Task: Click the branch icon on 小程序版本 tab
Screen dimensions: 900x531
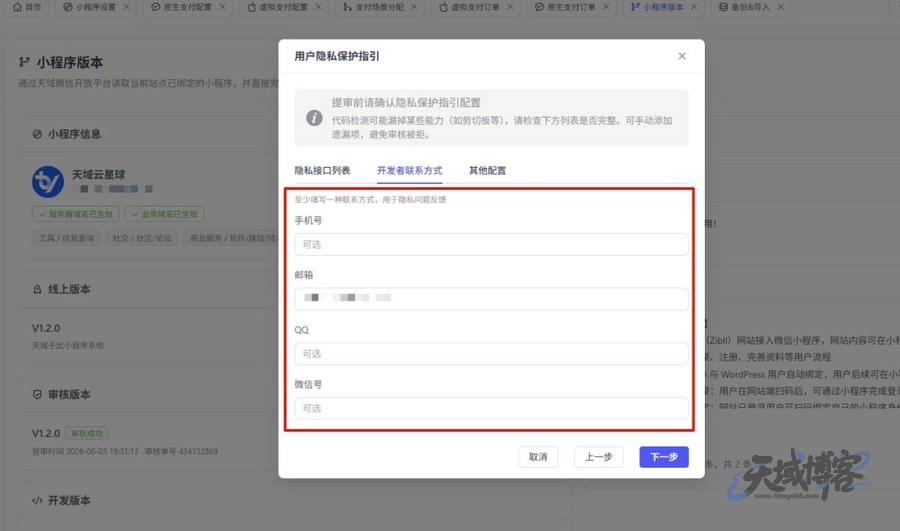Action: pyautogui.click(x=635, y=7)
